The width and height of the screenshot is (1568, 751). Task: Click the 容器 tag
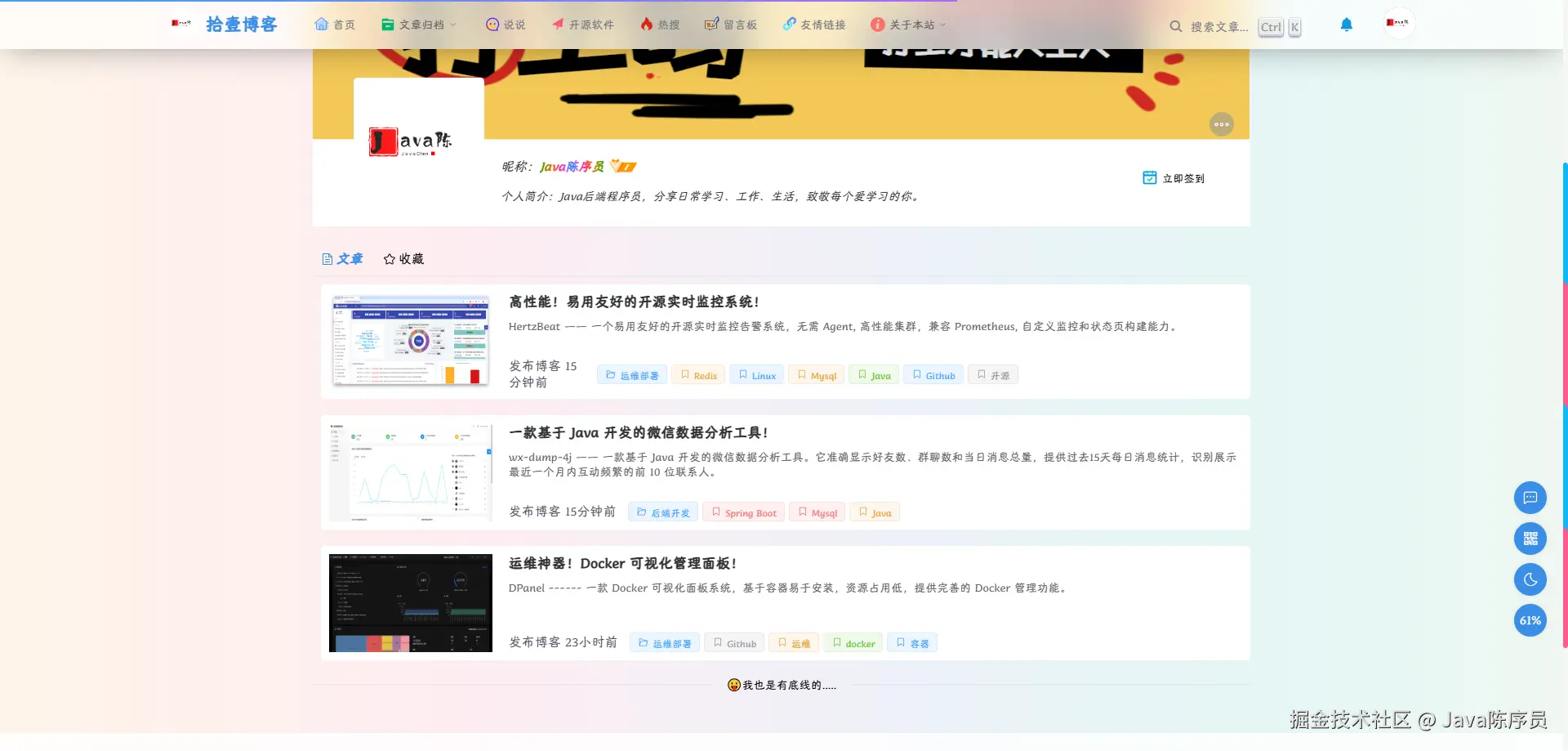[912, 643]
